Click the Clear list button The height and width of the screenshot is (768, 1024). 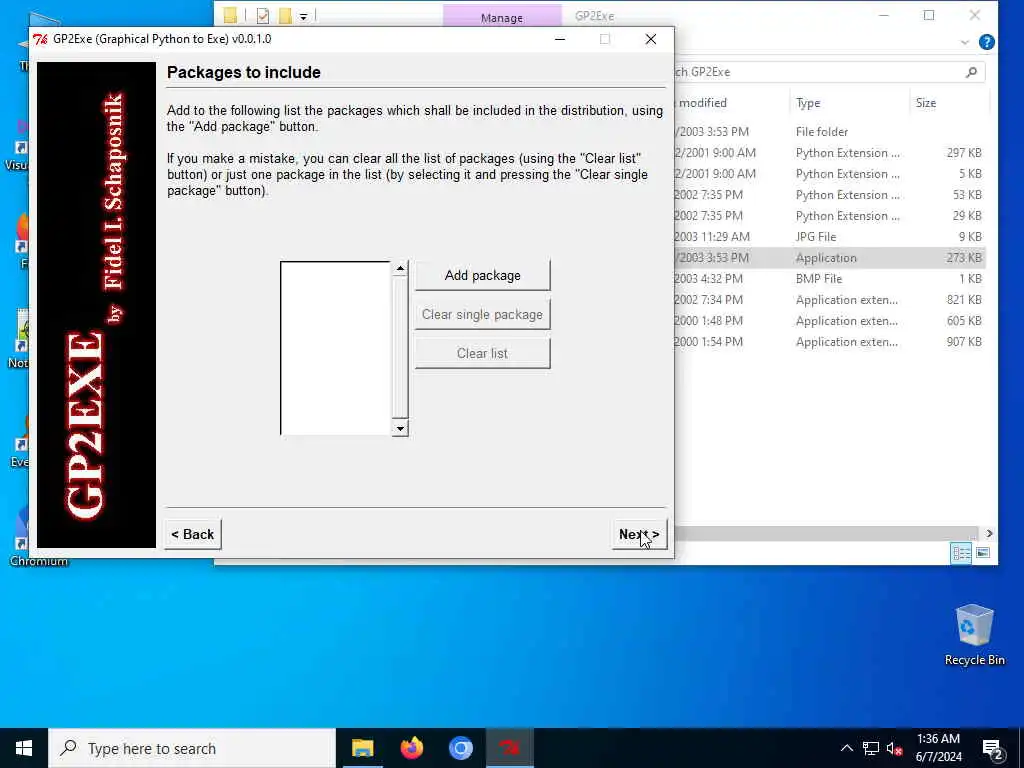(x=483, y=353)
